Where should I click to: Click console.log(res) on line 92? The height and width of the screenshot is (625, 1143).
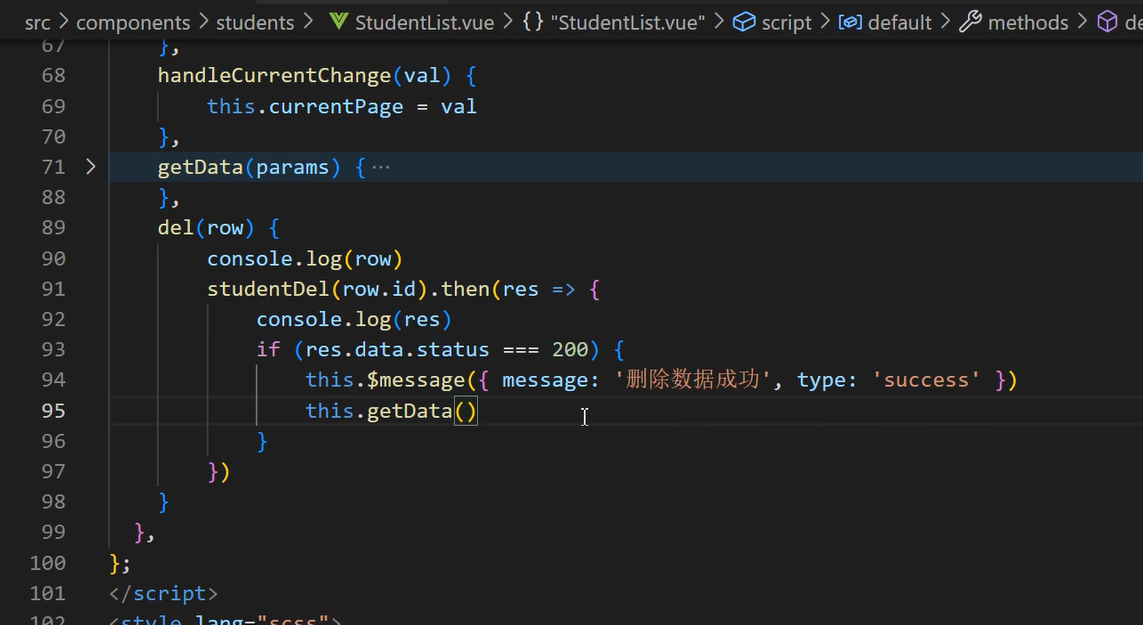pyautogui.click(x=354, y=319)
